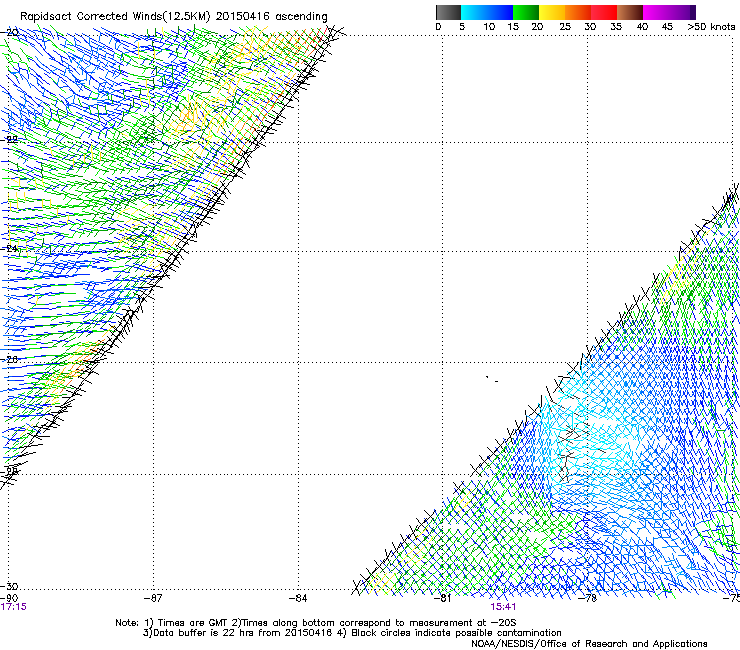This screenshot has height=650, width=740.
Task: Click the -90 longitude axis label
Action: coord(9,598)
